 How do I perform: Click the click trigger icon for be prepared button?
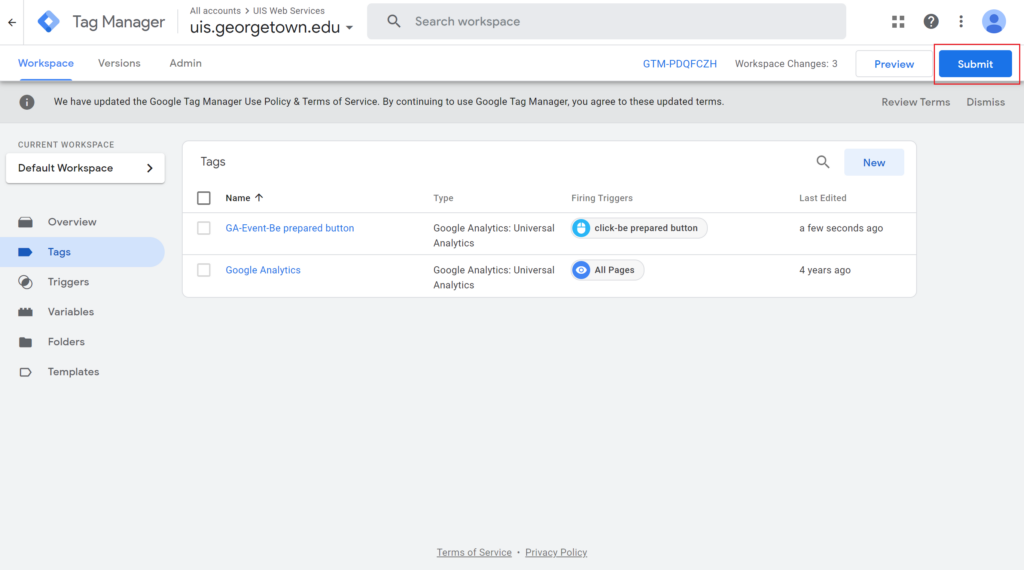pyautogui.click(x=581, y=228)
